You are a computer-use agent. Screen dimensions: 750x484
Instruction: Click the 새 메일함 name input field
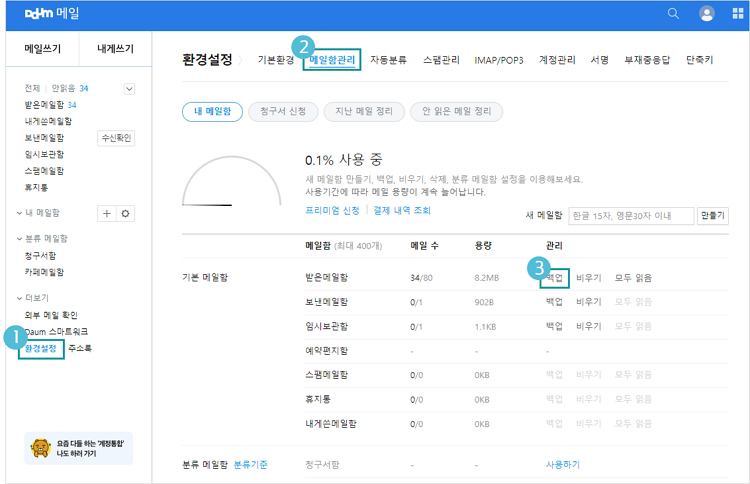click(x=630, y=215)
